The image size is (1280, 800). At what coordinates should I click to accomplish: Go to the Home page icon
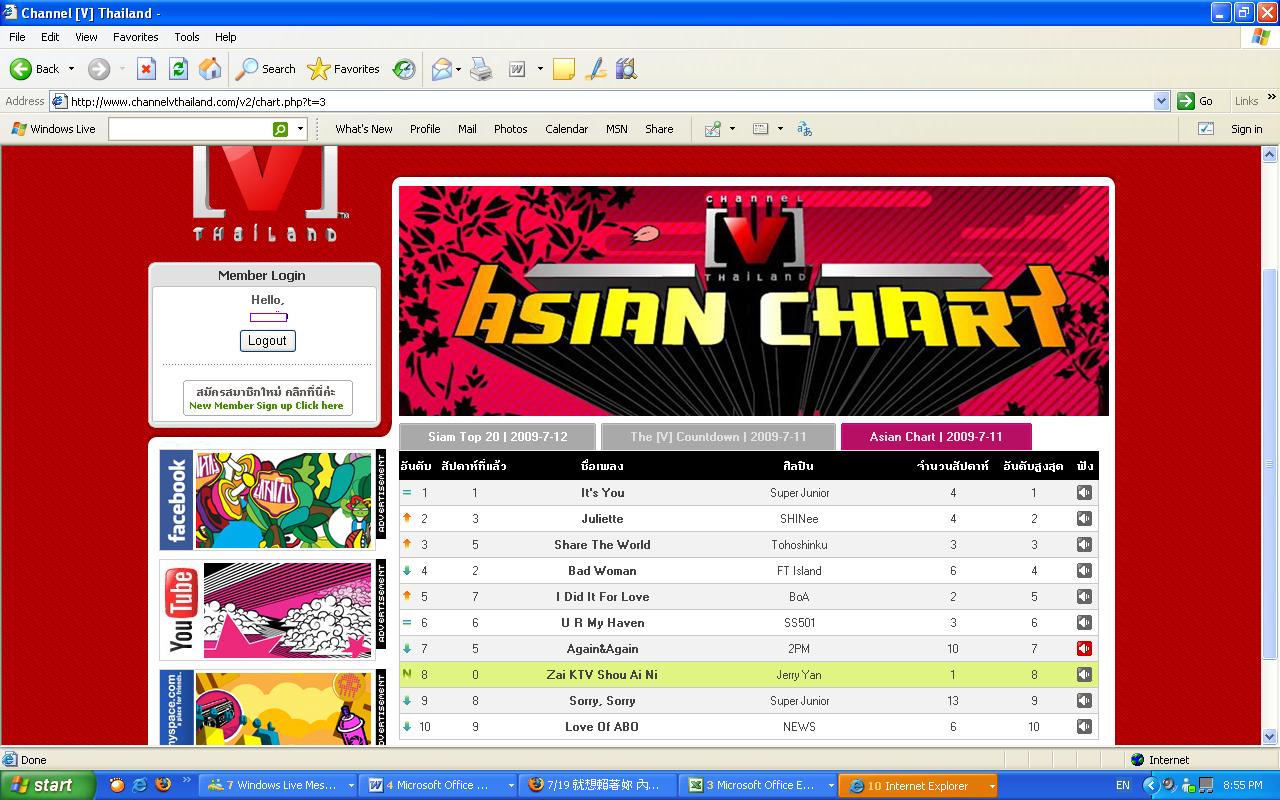[x=210, y=69]
